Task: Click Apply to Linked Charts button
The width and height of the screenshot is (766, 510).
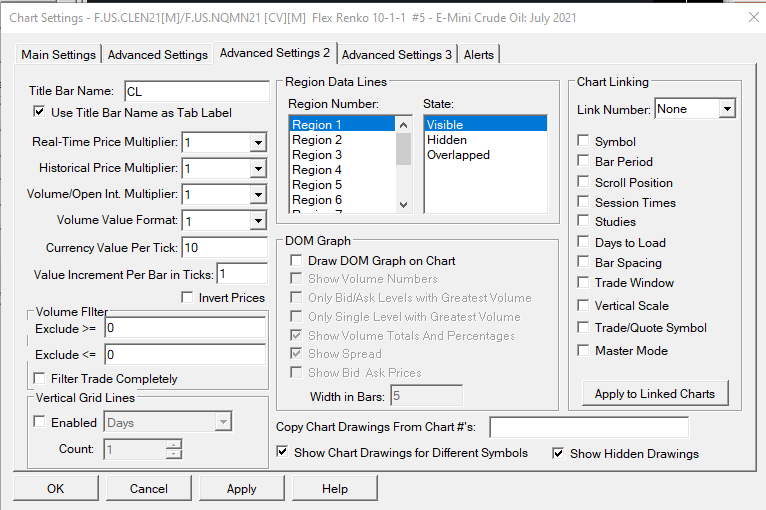Action: point(655,393)
